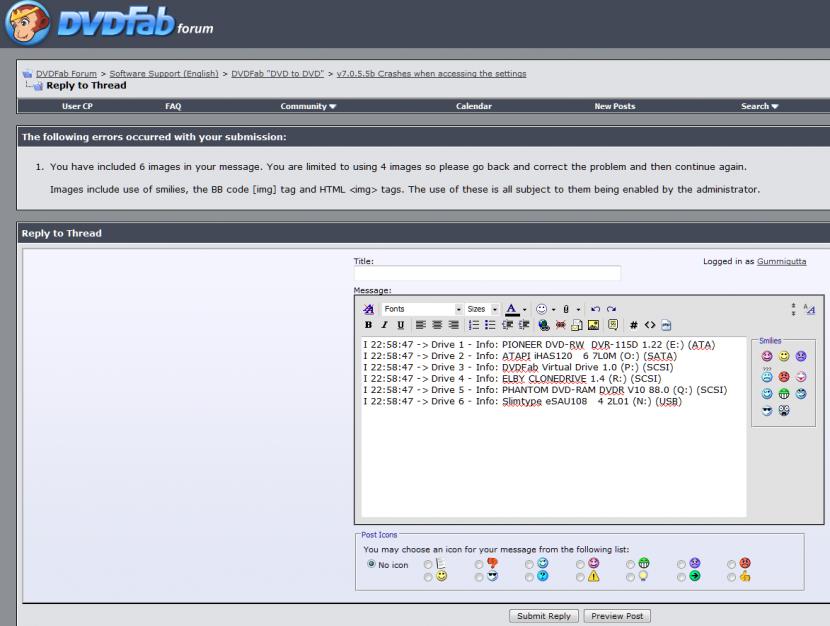Open the text color picker arrow

pyautogui.click(x=525, y=310)
